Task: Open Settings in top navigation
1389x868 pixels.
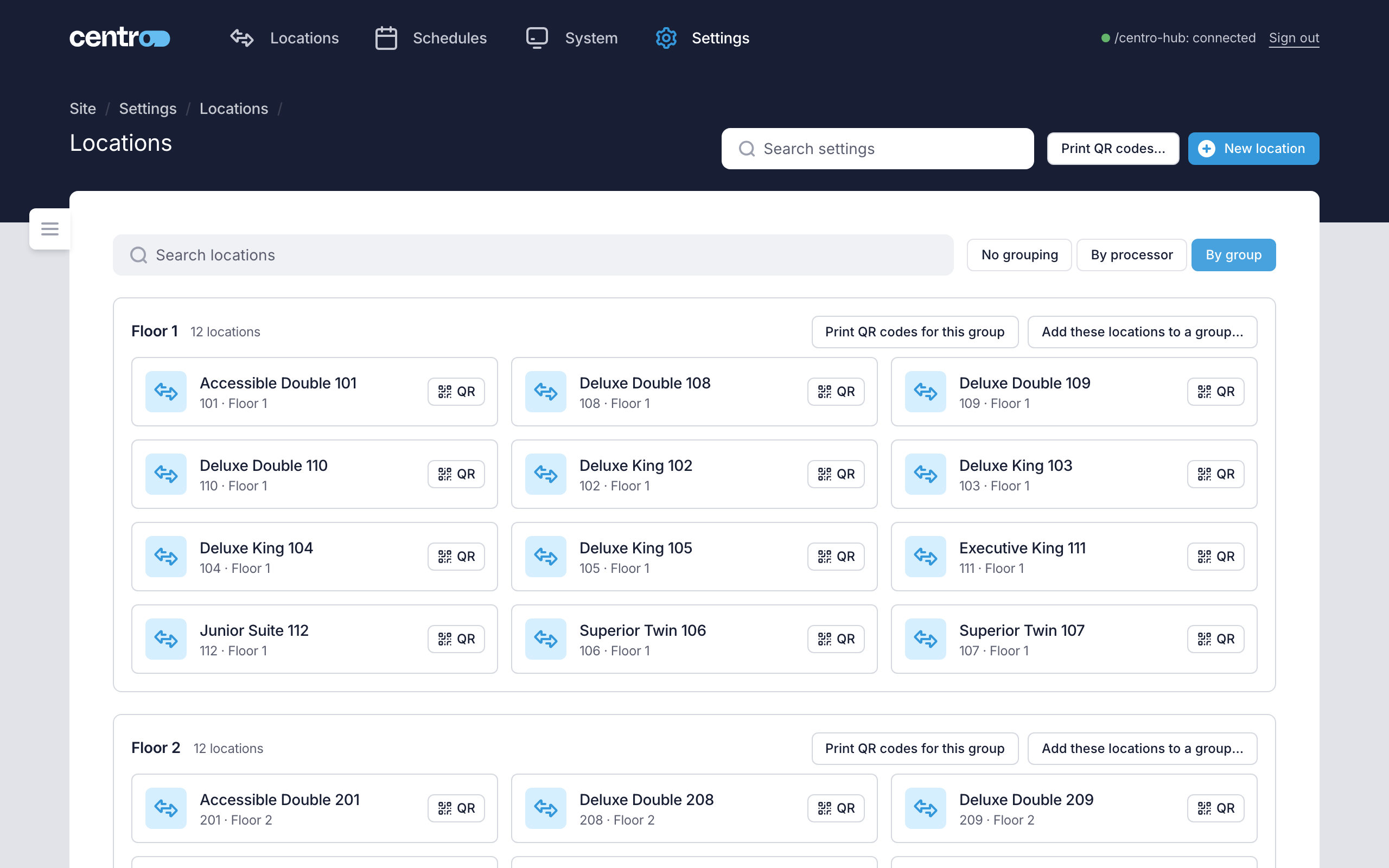Action: tap(703, 38)
